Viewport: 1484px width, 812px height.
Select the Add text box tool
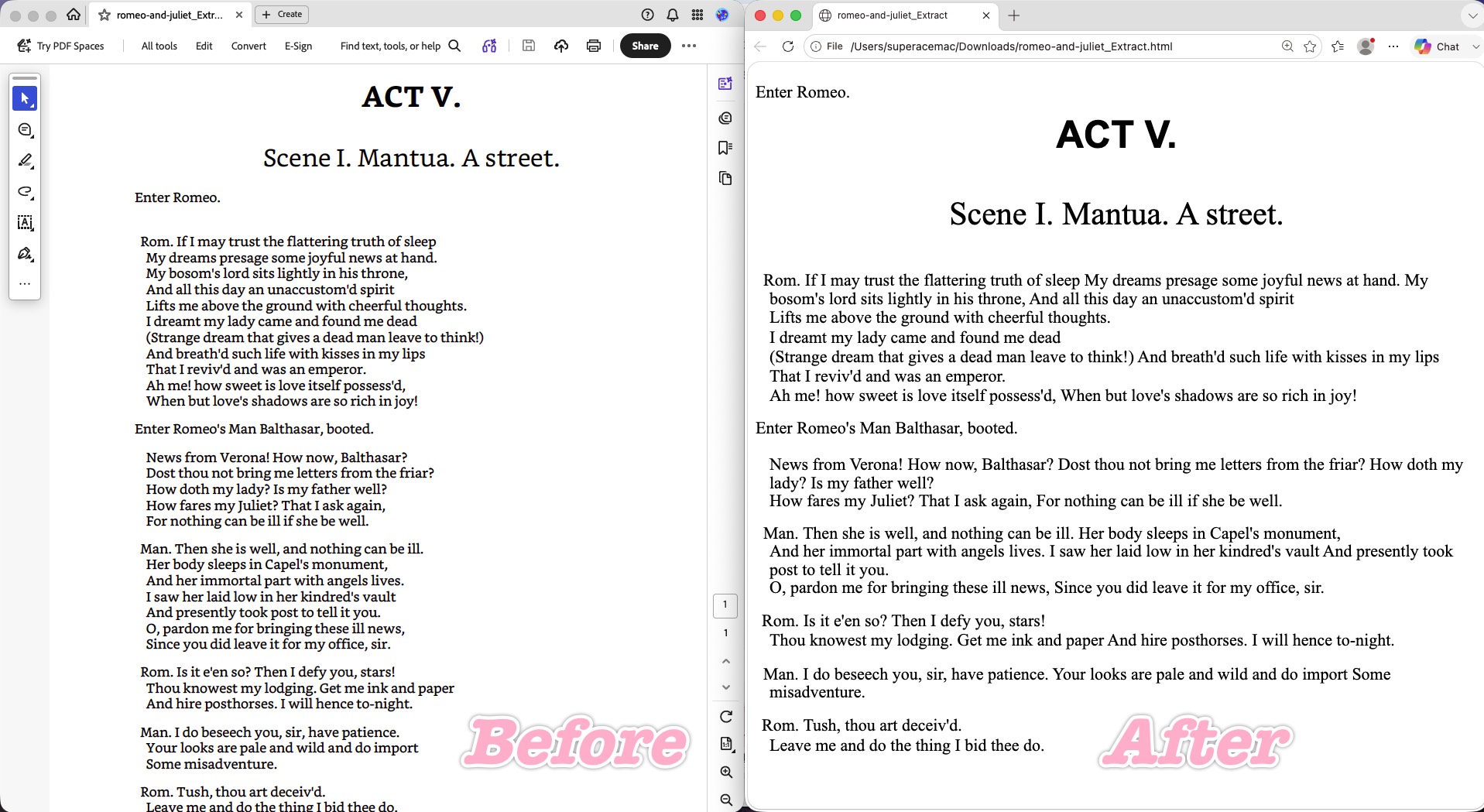click(x=25, y=223)
